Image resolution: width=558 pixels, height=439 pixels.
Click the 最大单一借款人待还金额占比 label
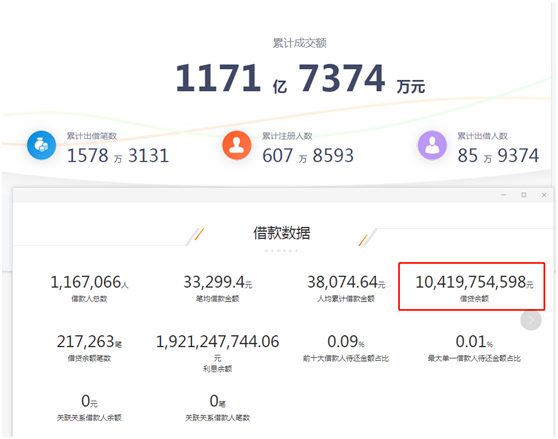pyautogui.click(x=474, y=358)
